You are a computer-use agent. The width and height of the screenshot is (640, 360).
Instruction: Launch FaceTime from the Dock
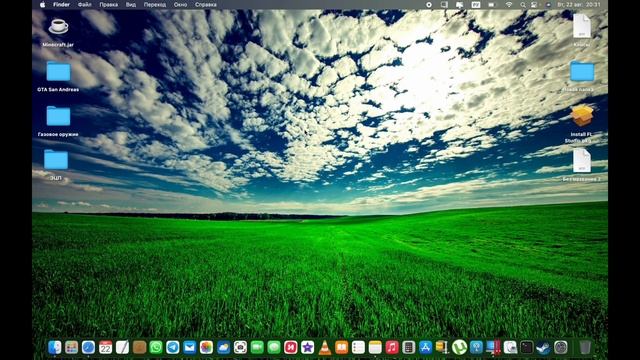[257, 347]
